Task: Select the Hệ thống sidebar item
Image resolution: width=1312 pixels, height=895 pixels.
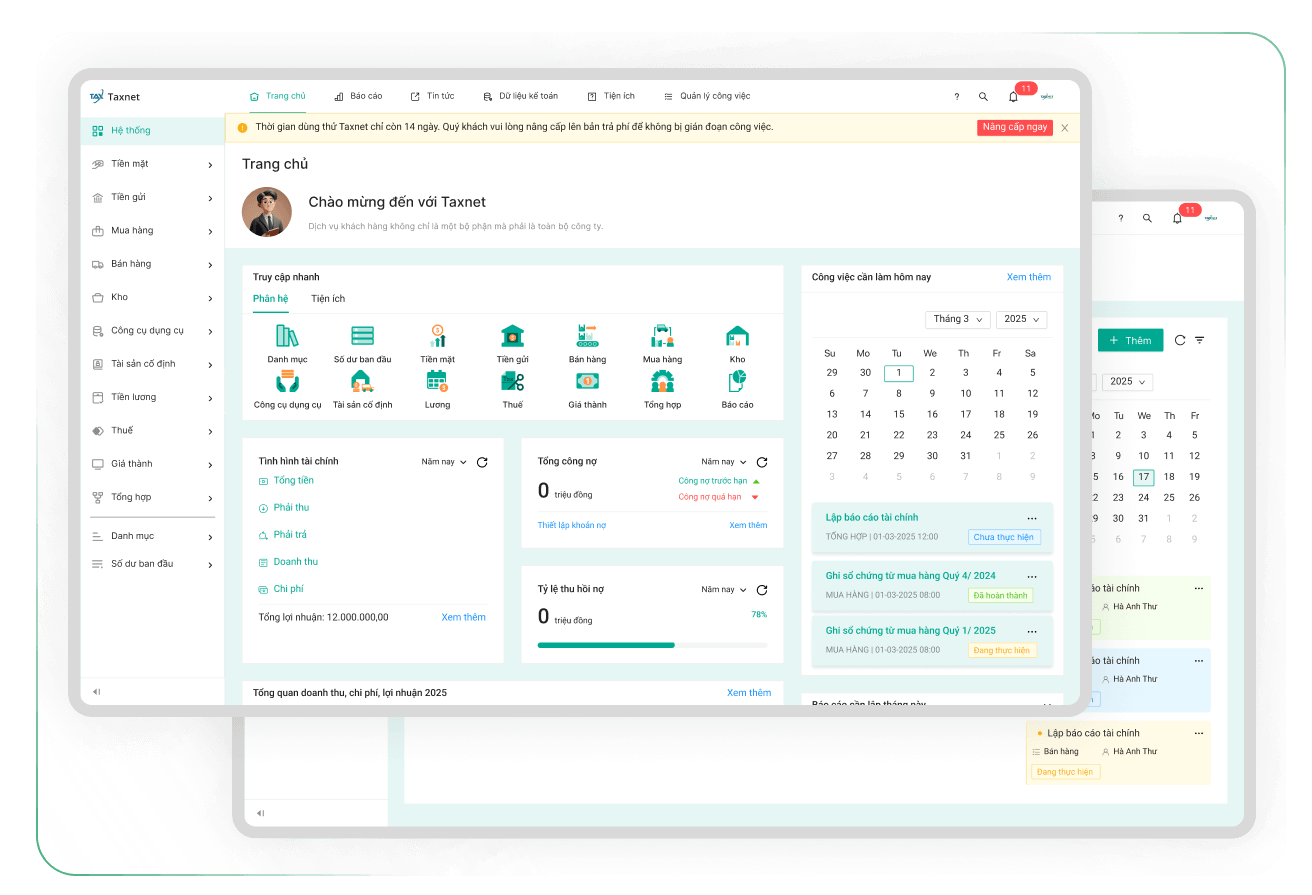Action: click(x=152, y=131)
